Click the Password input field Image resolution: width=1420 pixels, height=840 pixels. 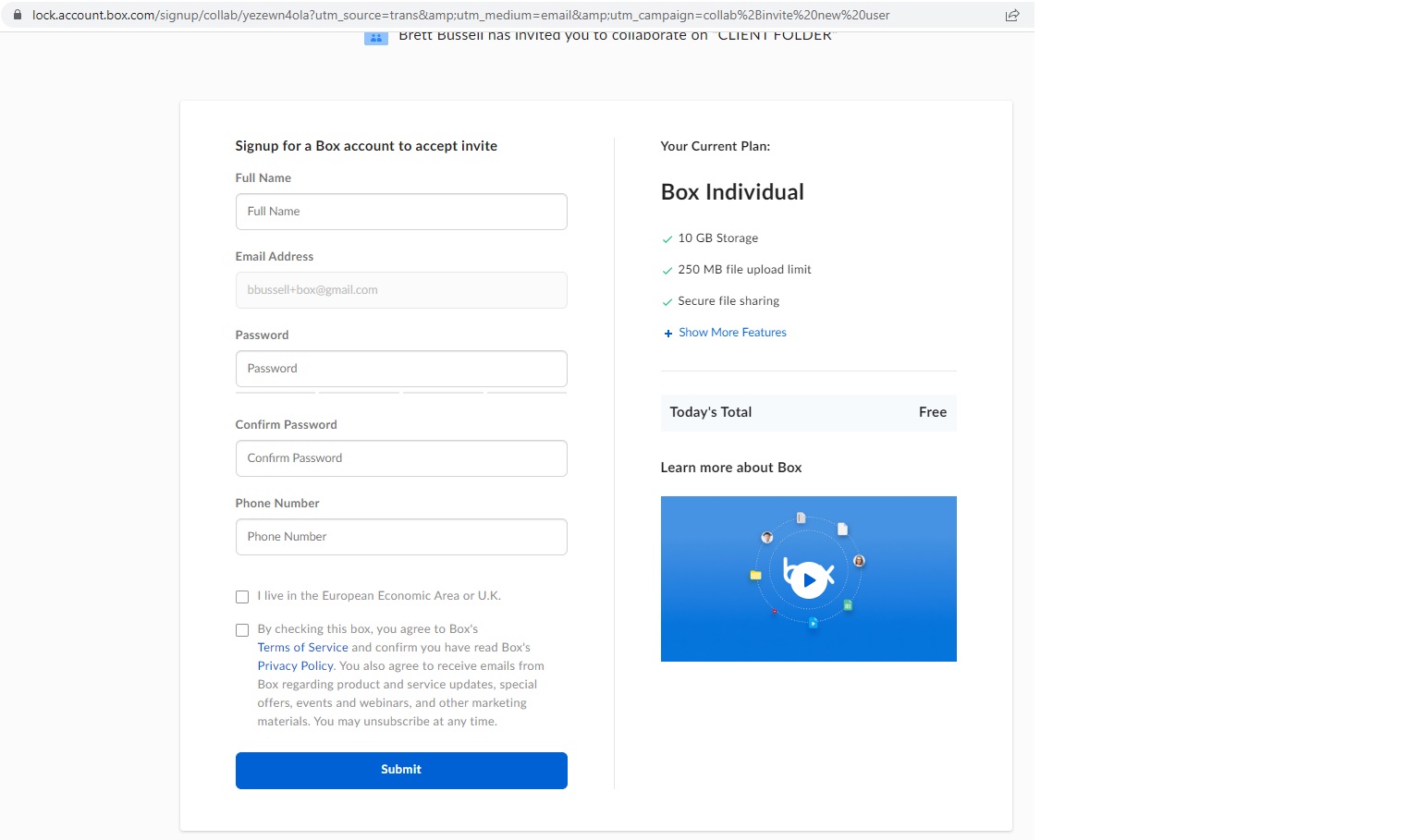(x=400, y=368)
